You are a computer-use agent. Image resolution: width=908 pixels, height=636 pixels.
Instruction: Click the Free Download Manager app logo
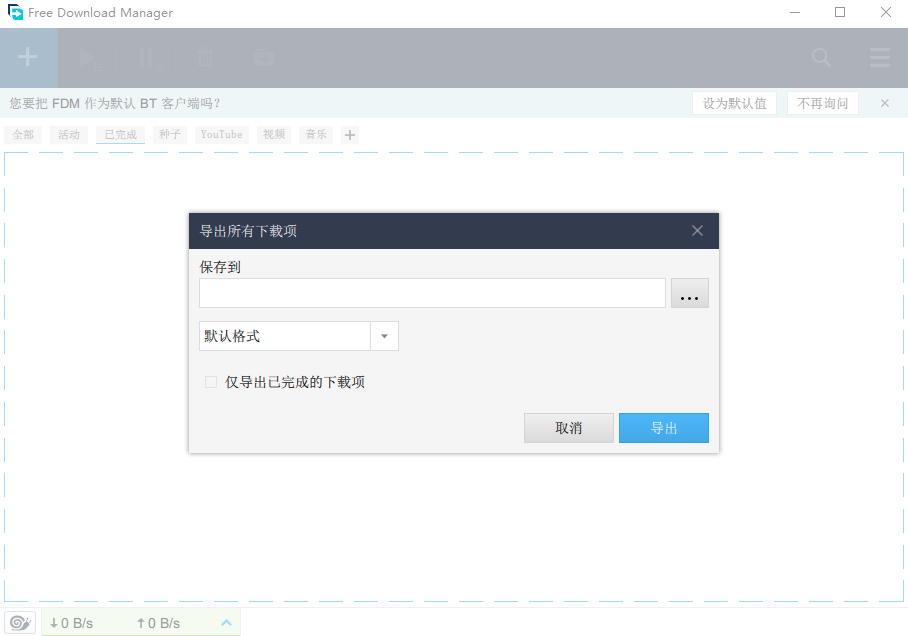15,12
